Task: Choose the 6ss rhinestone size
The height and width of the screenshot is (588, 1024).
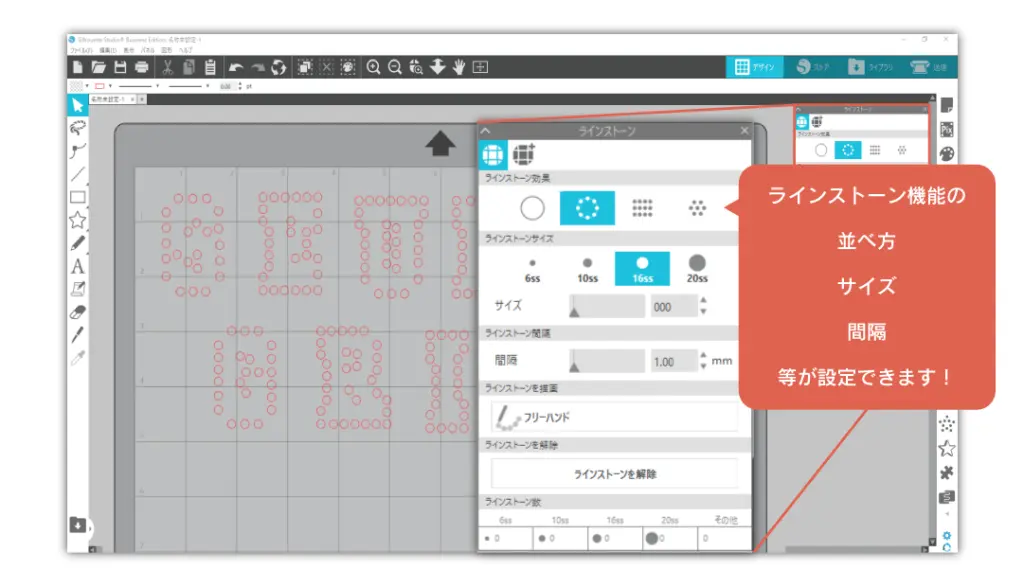Action: 532,268
